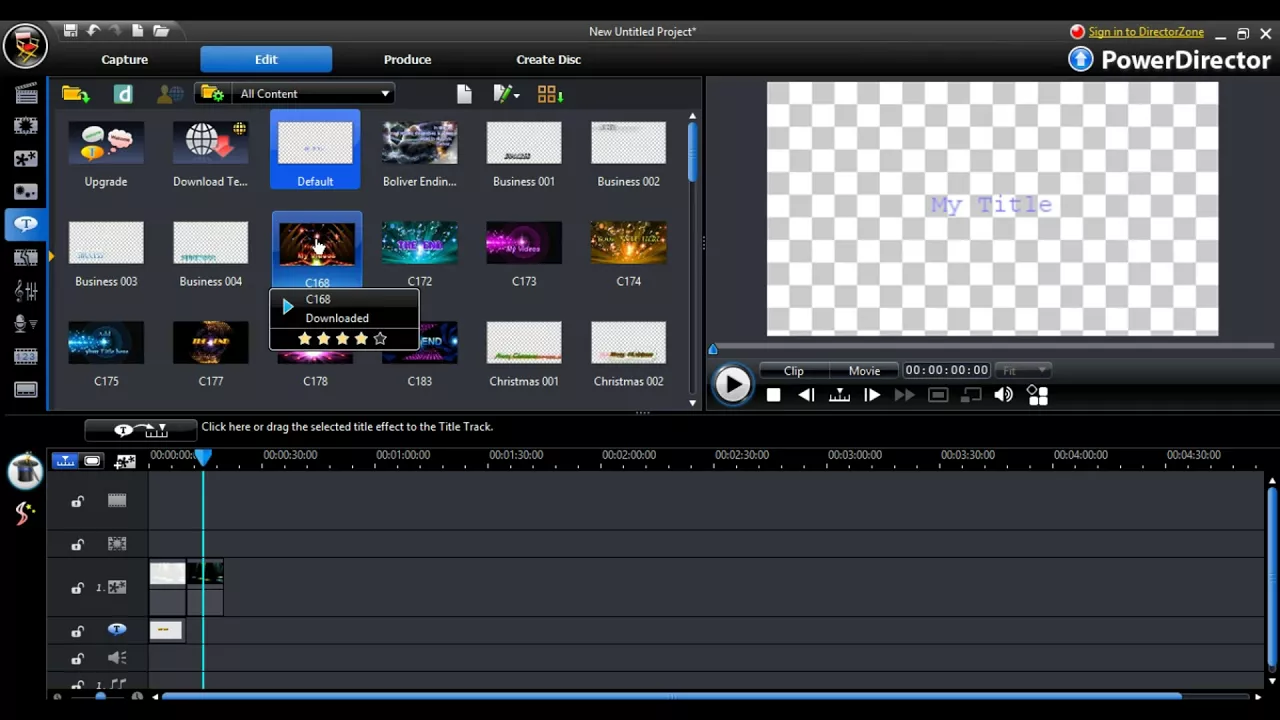
Task: Click the PowerDirector logo button
Action: pyautogui.click(x=25, y=45)
